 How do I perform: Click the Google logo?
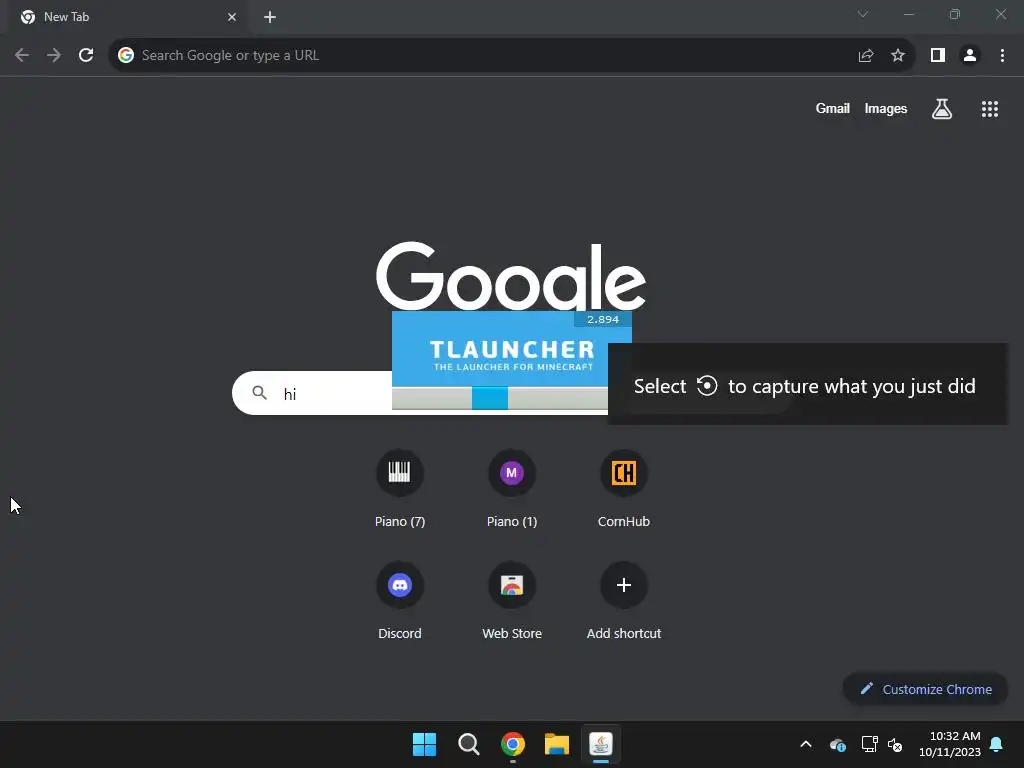[x=511, y=277]
